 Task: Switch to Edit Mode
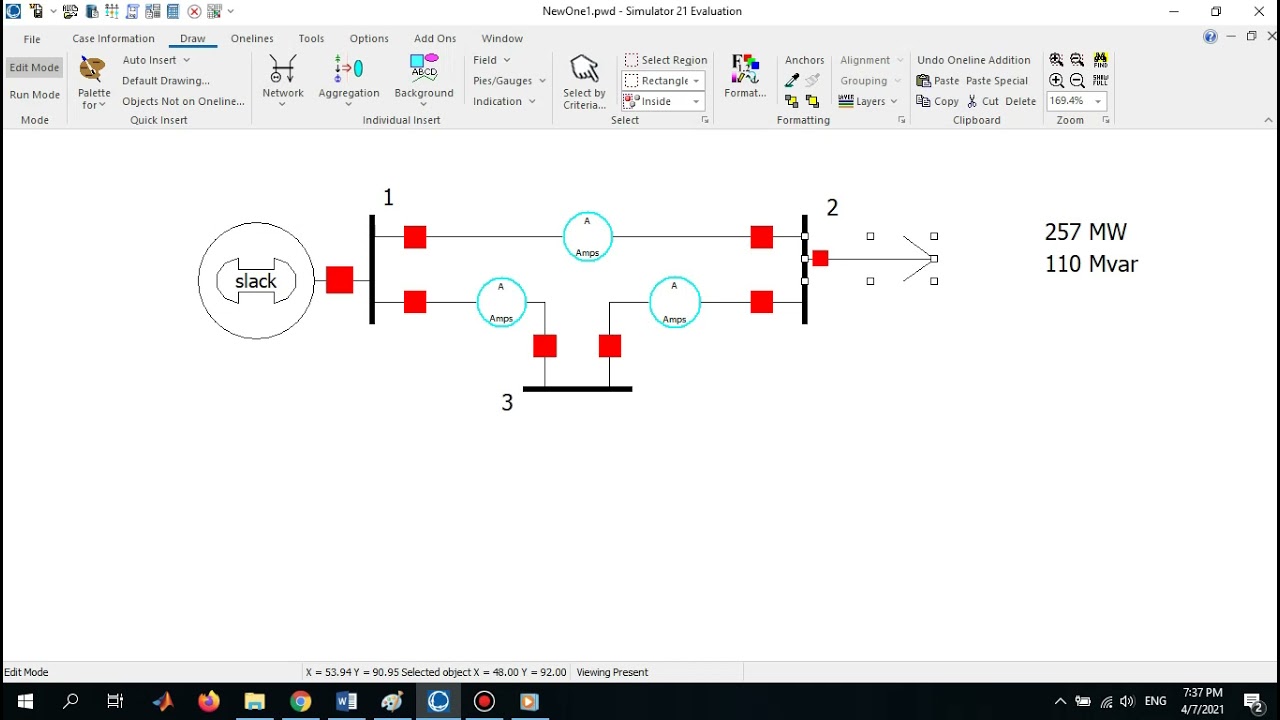34,68
